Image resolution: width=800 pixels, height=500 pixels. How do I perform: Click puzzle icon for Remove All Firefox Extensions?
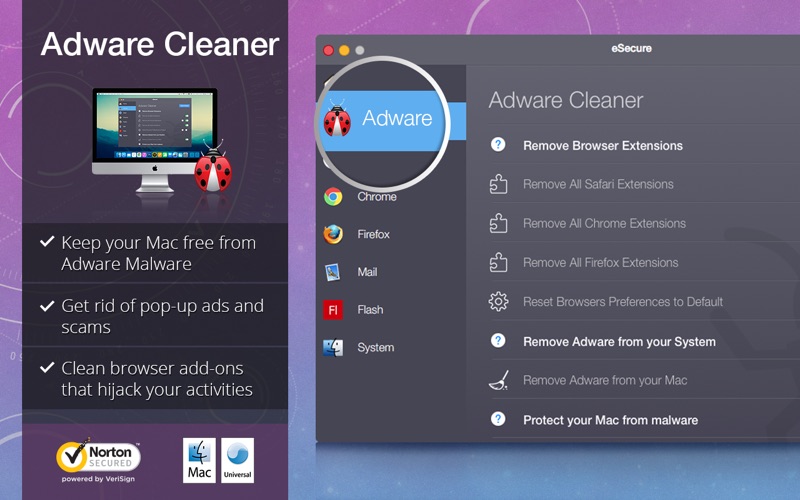pos(498,263)
